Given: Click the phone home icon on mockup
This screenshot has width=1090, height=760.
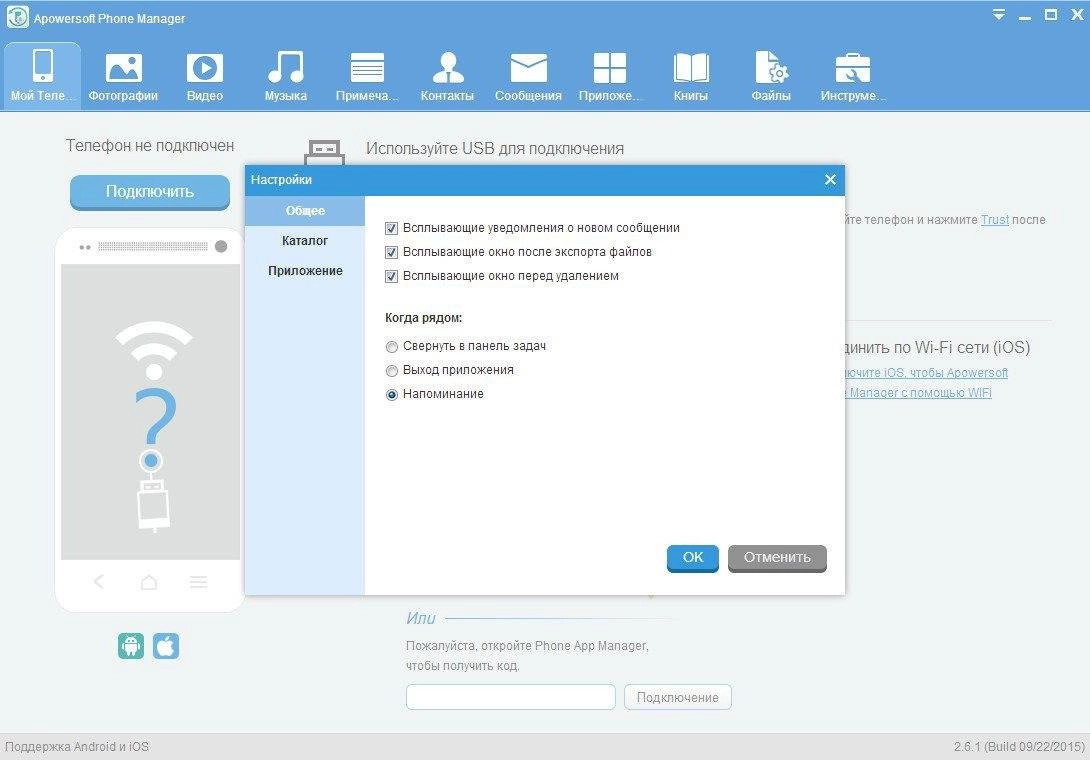Looking at the screenshot, I should [x=149, y=581].
